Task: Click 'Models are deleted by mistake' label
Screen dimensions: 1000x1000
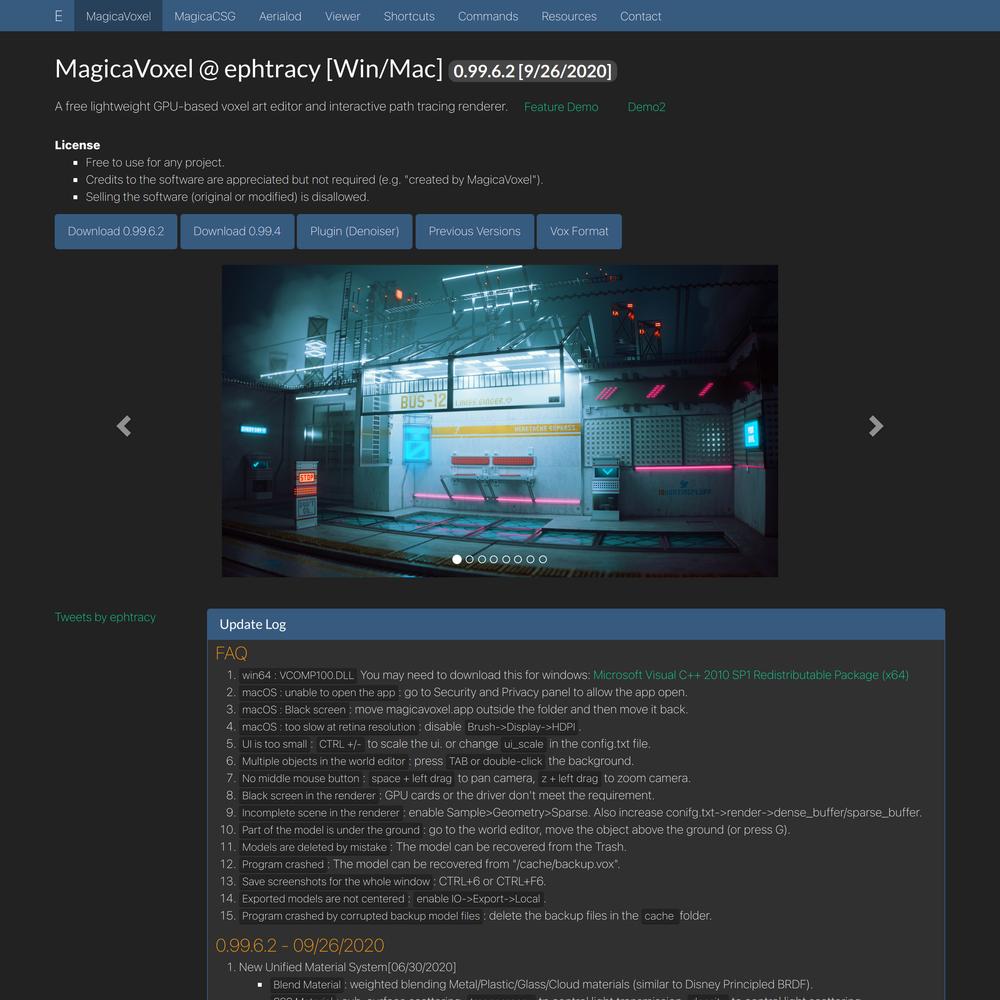Action: pyautogui.click(x=314, y=847)
